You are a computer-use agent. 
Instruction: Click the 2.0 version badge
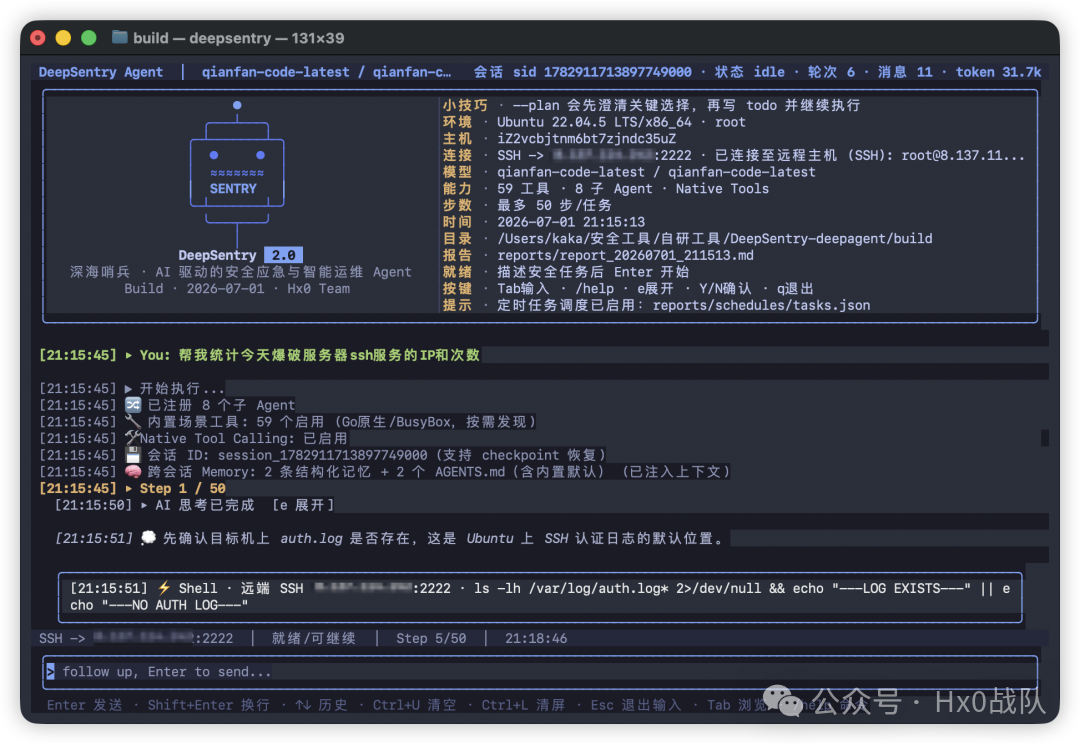(x=283, y=255)
